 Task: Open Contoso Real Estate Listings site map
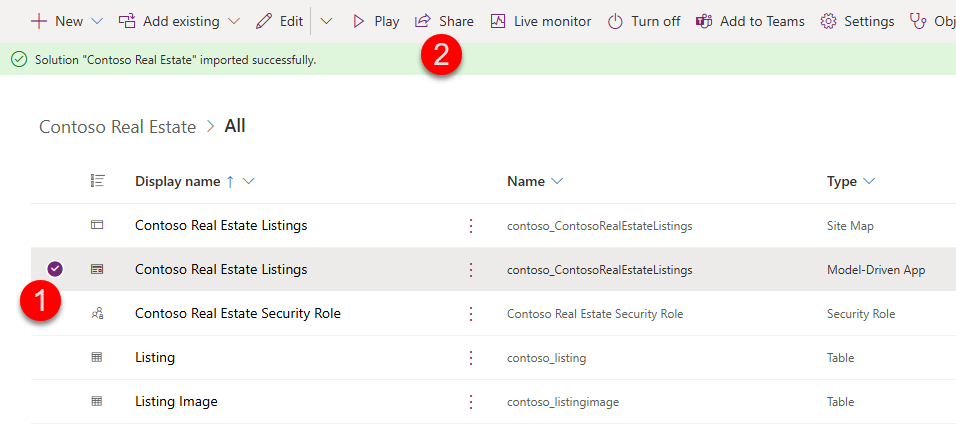click(x=221, y=225)
